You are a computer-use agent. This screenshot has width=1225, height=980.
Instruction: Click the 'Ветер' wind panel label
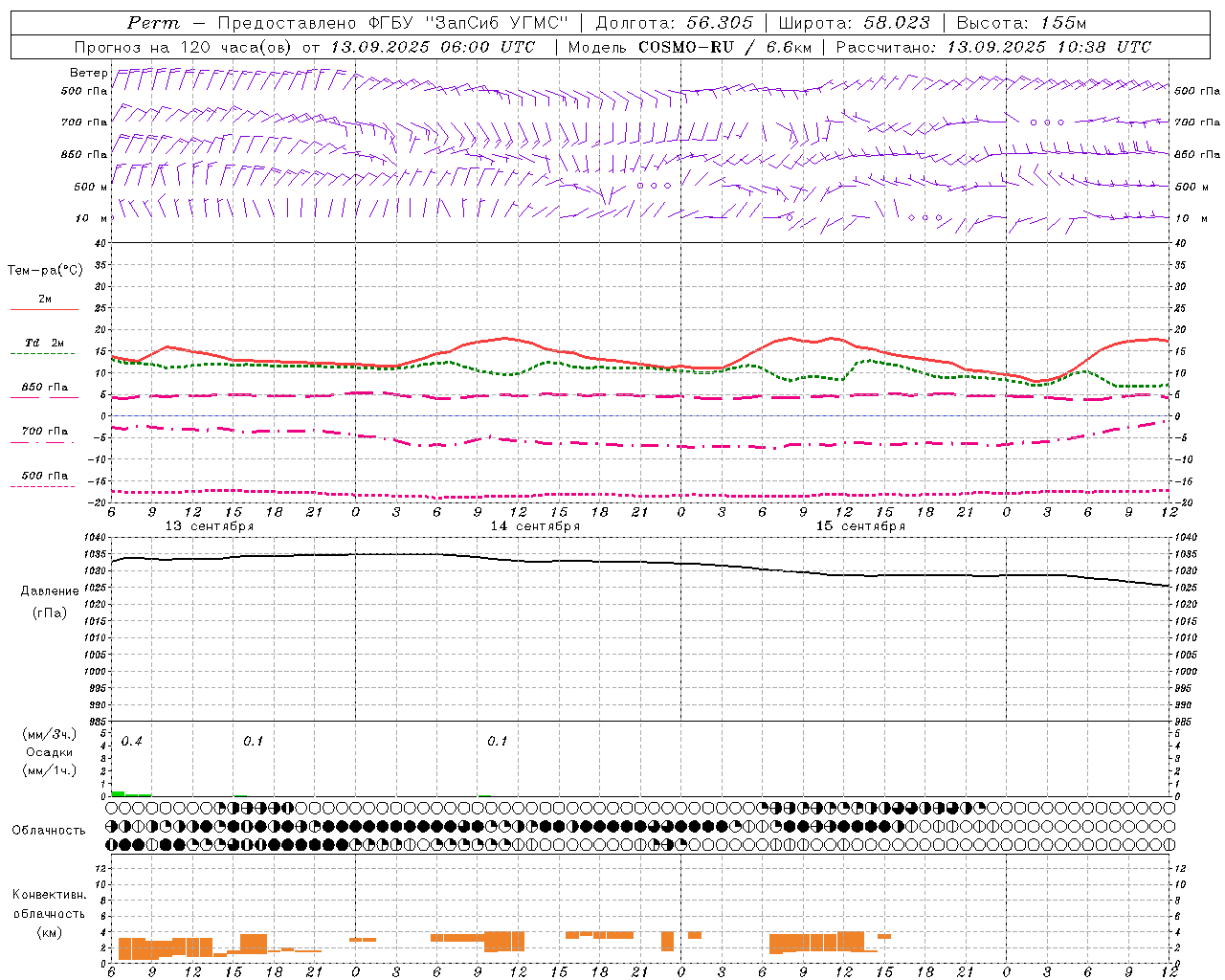88,73
